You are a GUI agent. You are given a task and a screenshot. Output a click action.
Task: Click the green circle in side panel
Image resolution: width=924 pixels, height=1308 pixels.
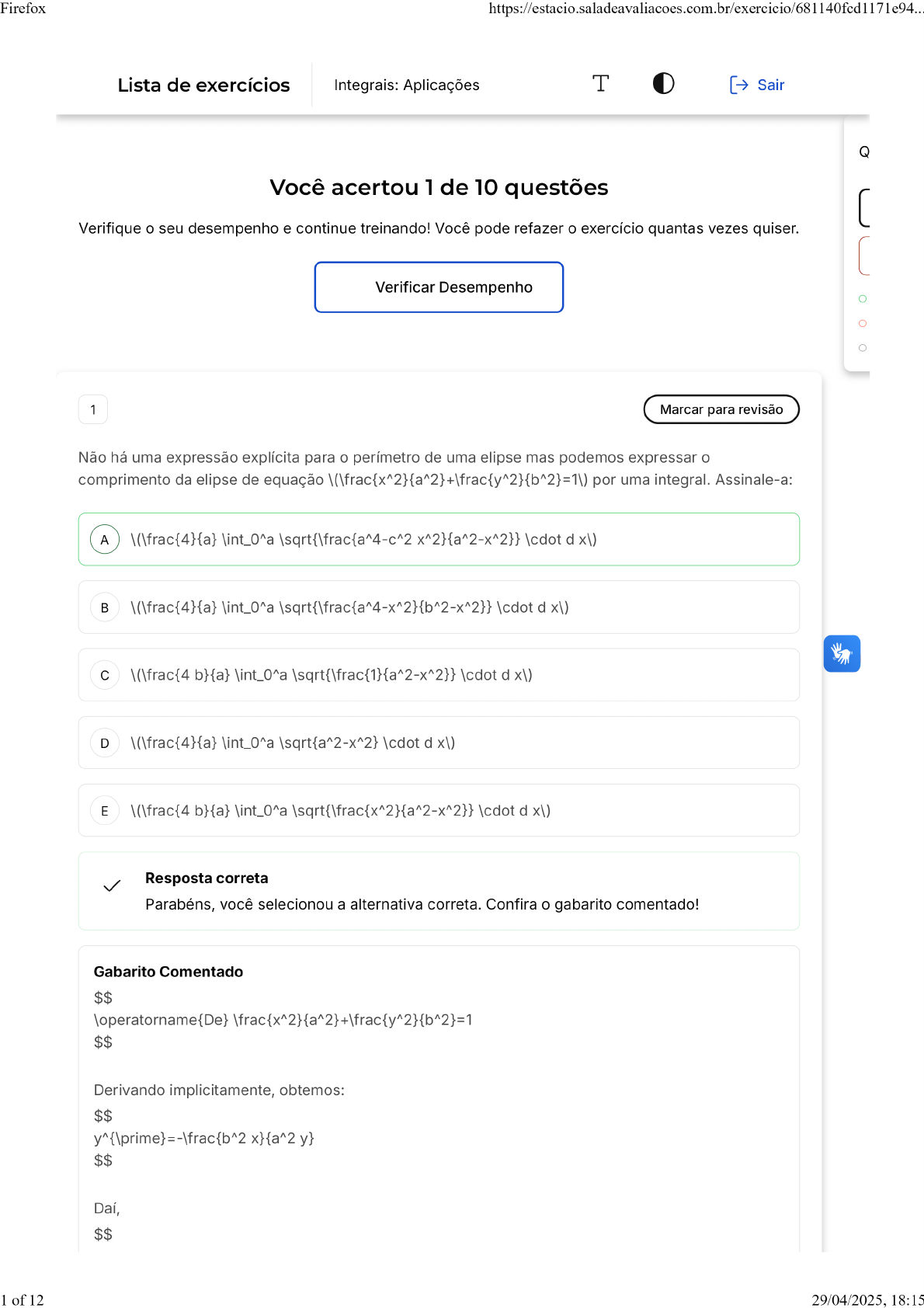tap(863, 299)
